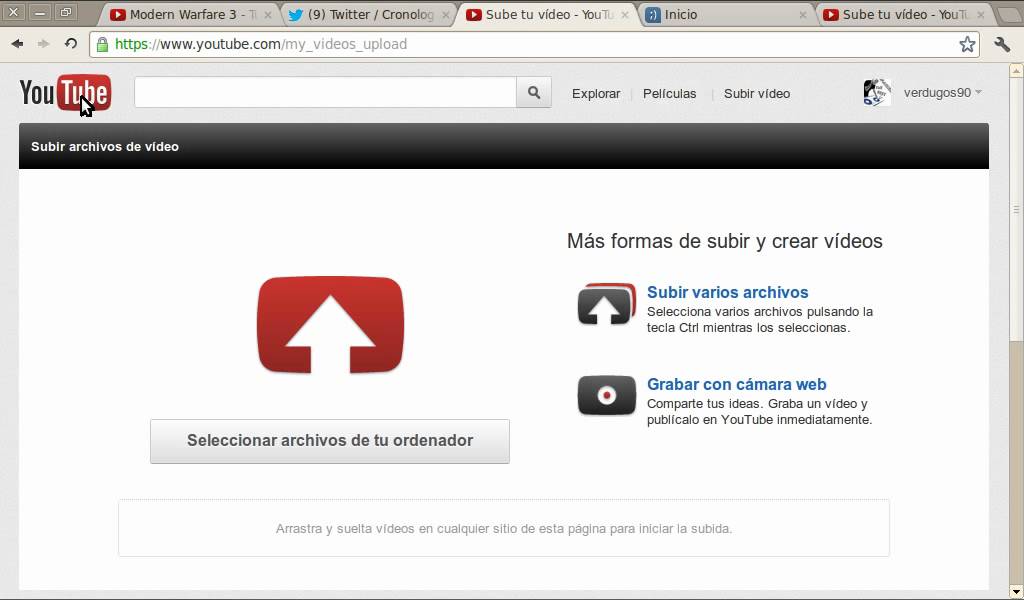Image resolution: width=1024 pixels, height=600 pixels.
Task: Close the Modern Warfare 3 tab
Action: pos(267,14)
